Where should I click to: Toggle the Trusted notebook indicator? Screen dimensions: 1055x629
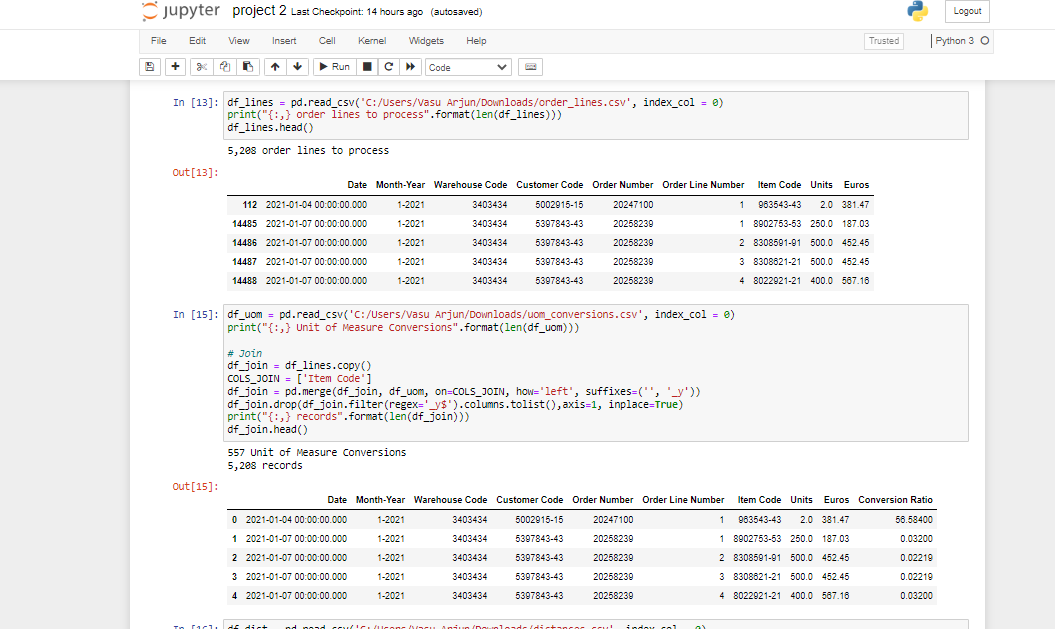(883, 41)
